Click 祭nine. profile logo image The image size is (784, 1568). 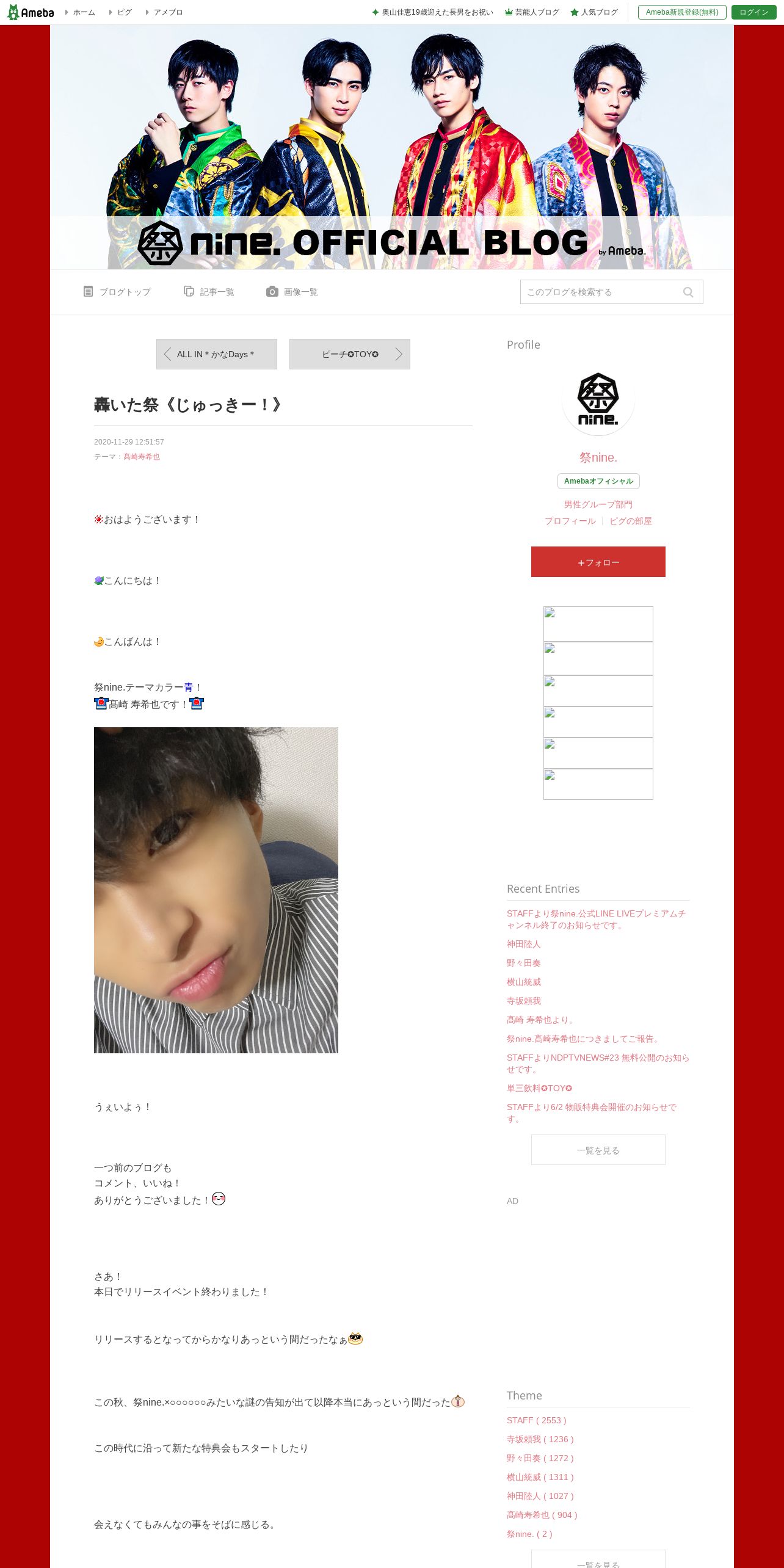tap(598, 399)
